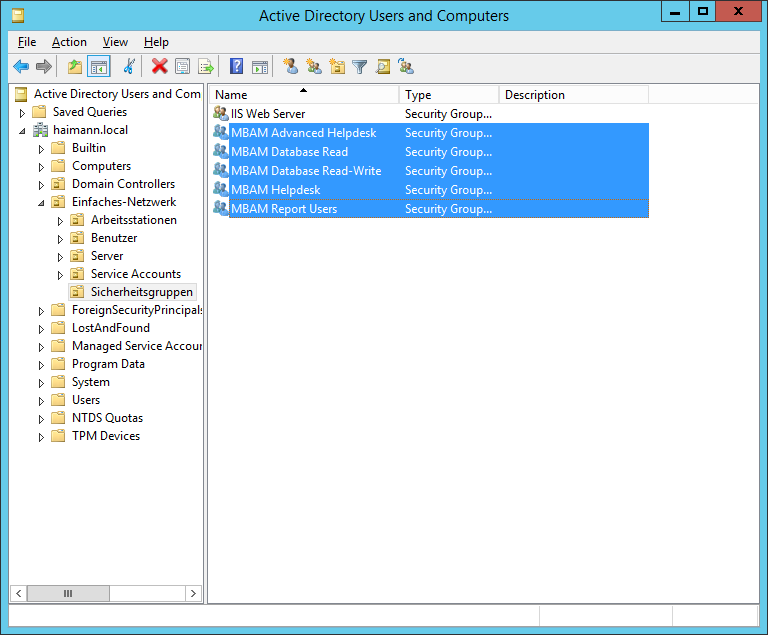Select System container in tree
768x635 pixels.
(91, 382)
